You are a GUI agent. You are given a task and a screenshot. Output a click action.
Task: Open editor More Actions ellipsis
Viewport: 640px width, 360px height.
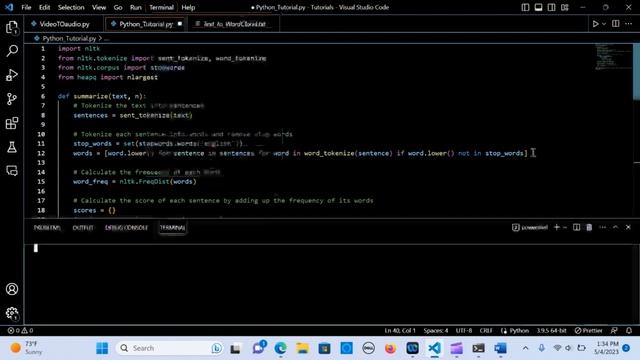point(629,24)
